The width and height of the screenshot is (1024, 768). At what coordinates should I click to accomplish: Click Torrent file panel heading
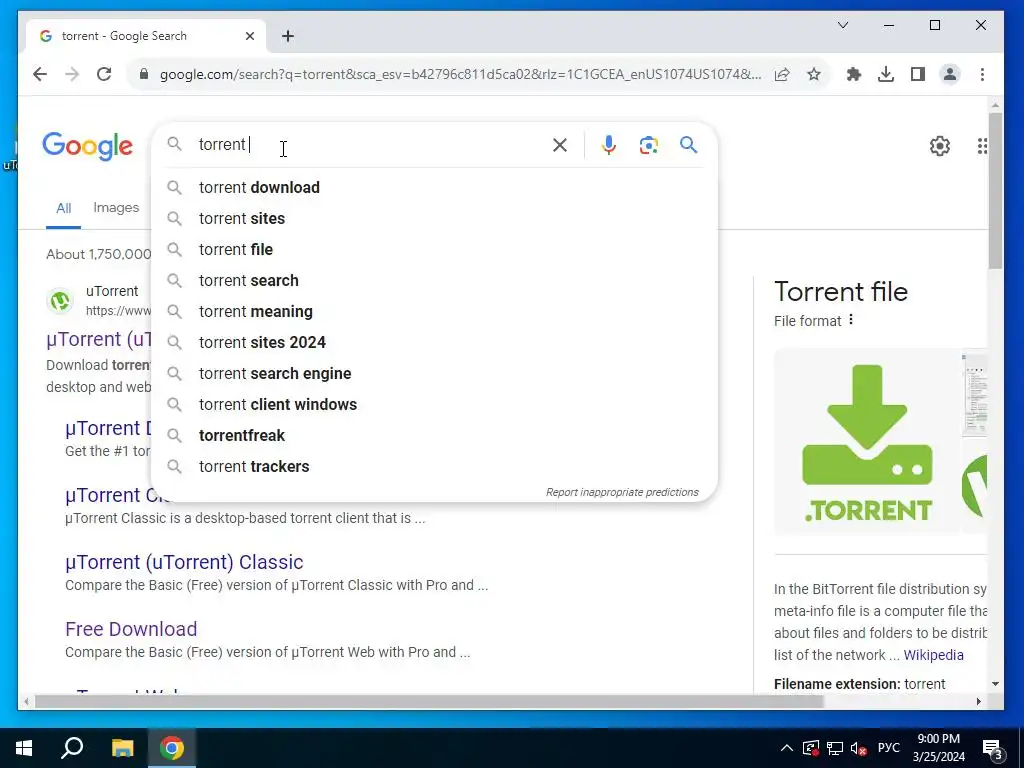click(841, 291)
